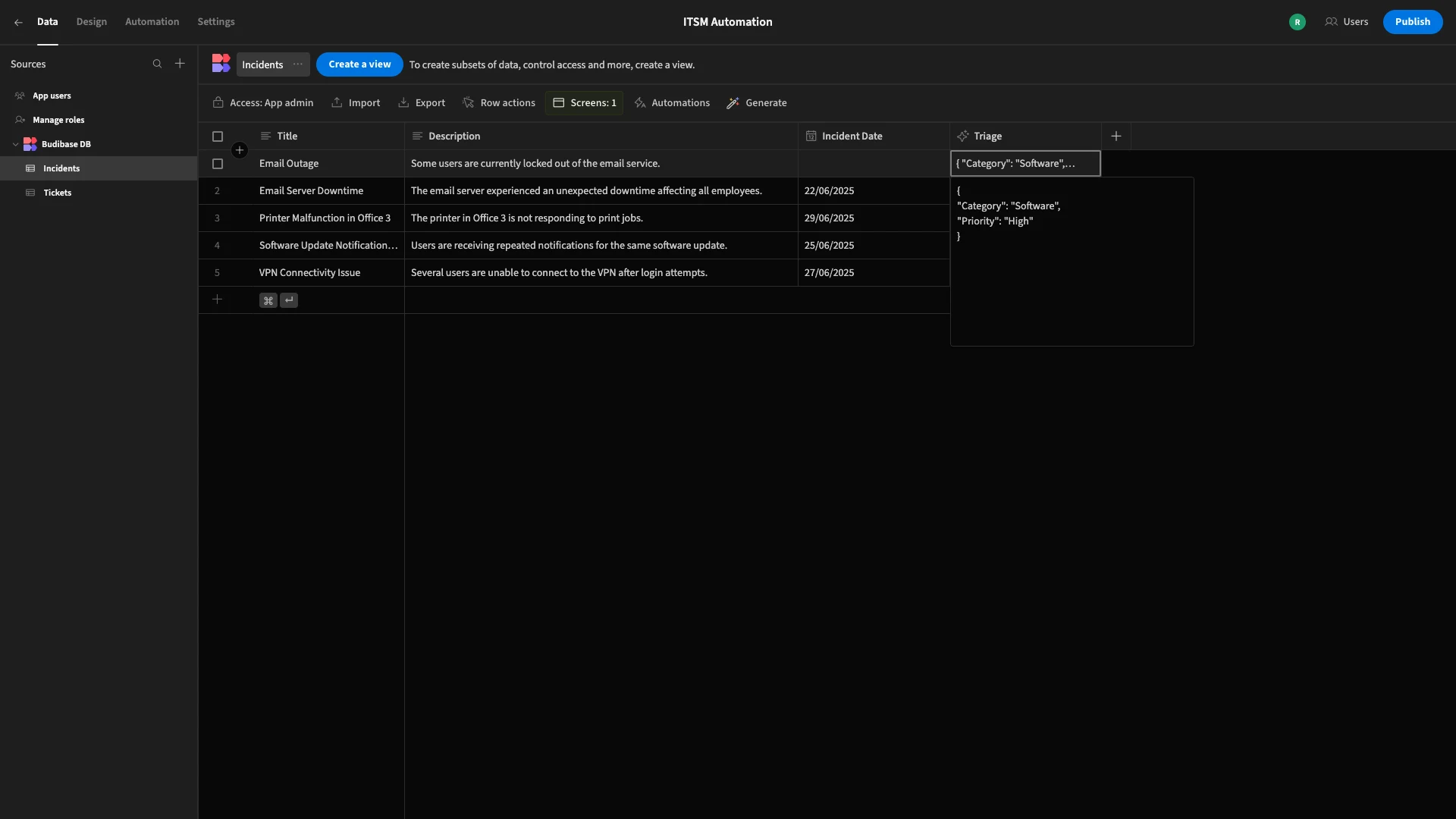Click 'Printer Malfunction in Office 3' cell

[328, 218]
